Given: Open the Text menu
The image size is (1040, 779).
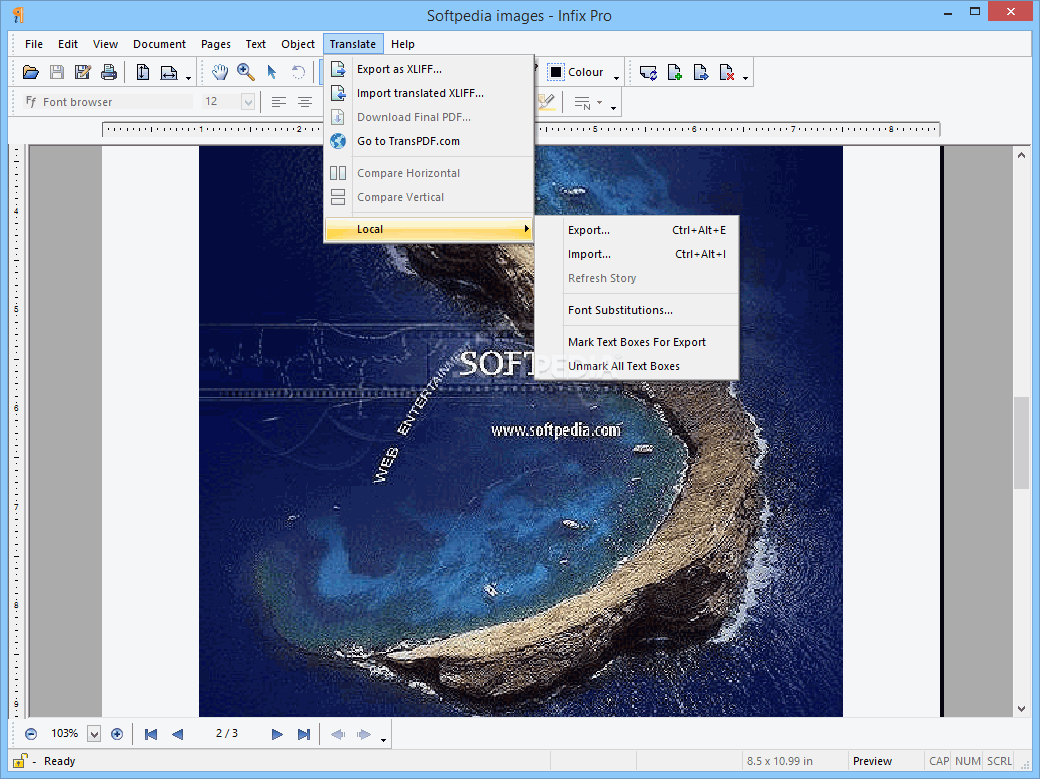Looking at the screenshot, I should [x=255, y=44].
